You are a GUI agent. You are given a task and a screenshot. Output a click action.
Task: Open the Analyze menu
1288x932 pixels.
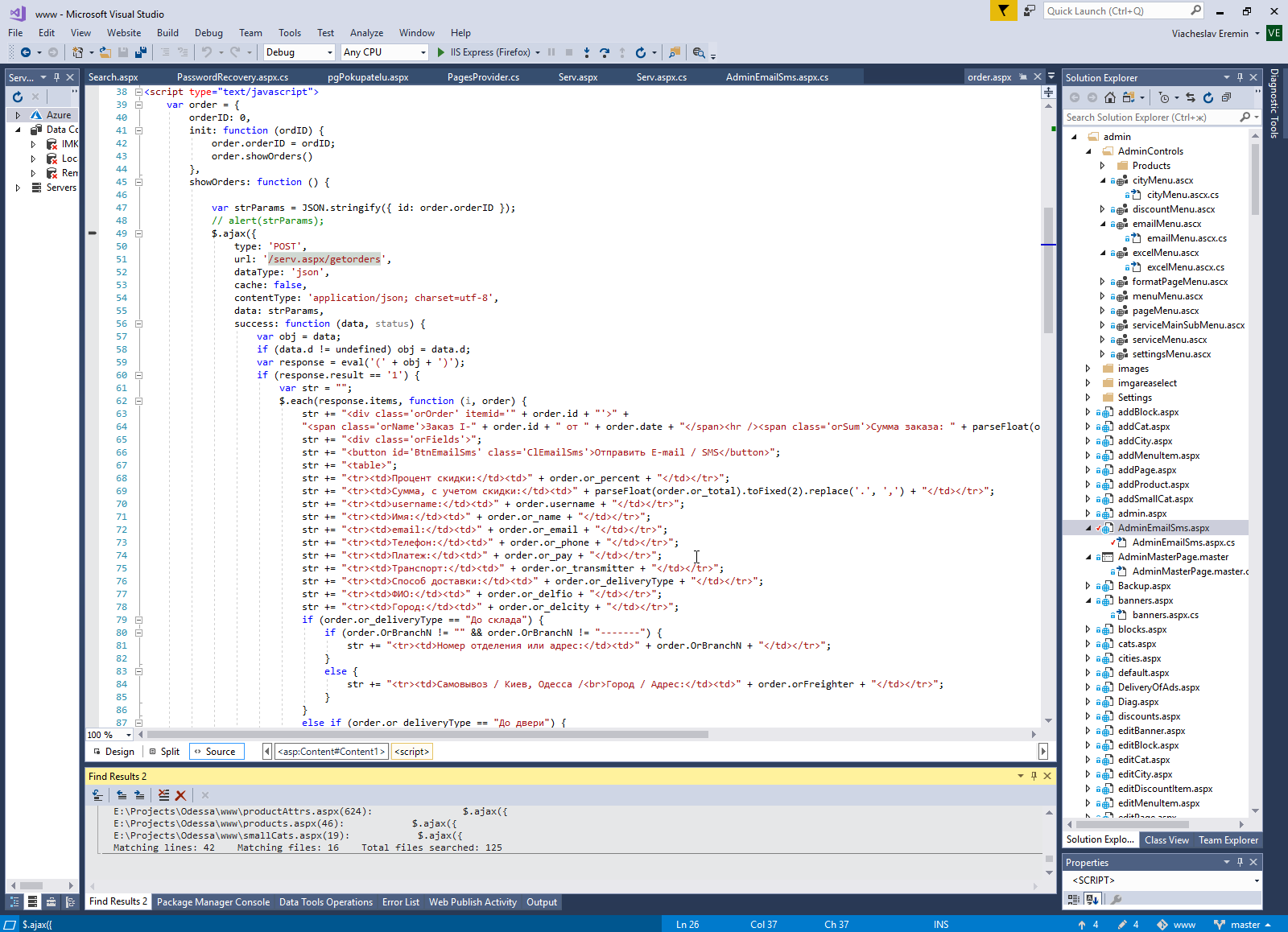point(366,33)
